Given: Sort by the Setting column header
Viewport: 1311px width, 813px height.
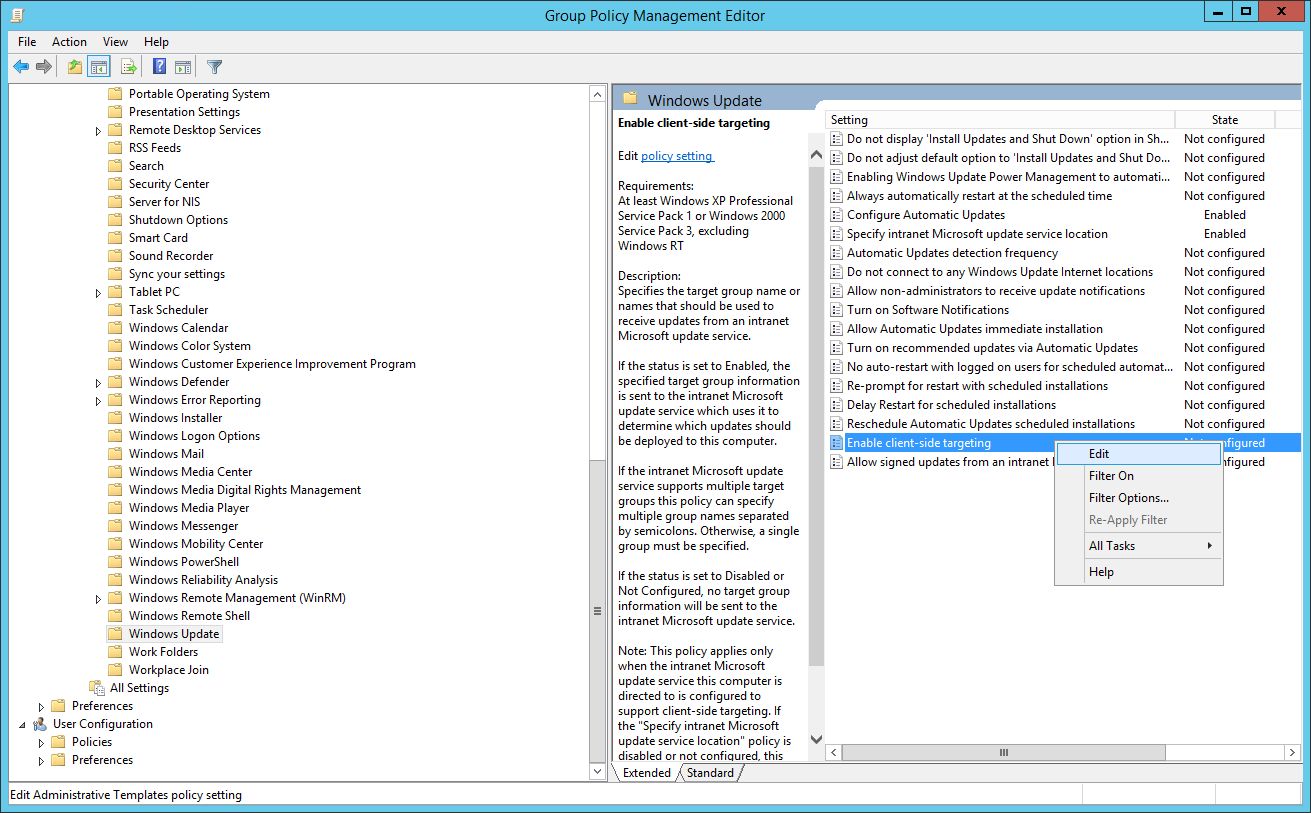Looking at the screenshot, I should [x=1000, y=120].
